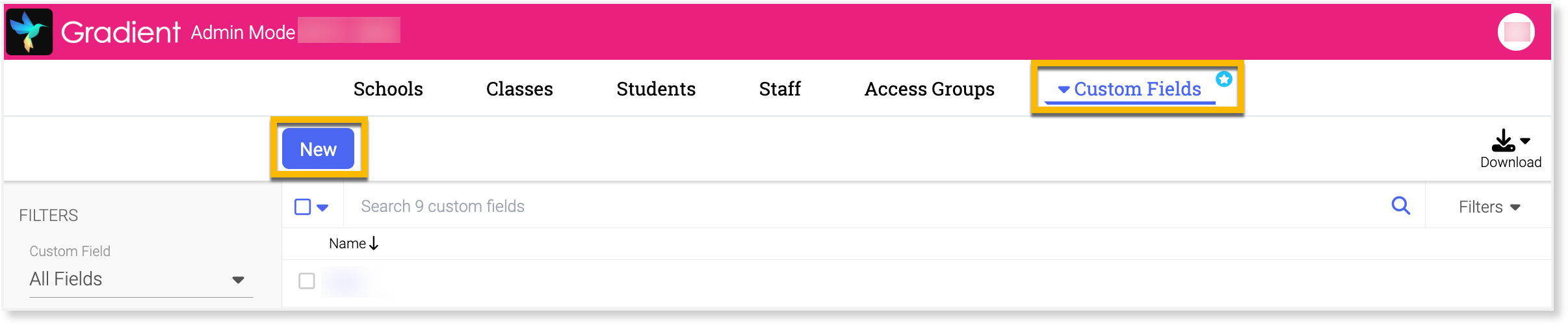The image size is (1568, 325).
Task: Expand the Filters dropdown on the right
Action: click(1489, 207)
